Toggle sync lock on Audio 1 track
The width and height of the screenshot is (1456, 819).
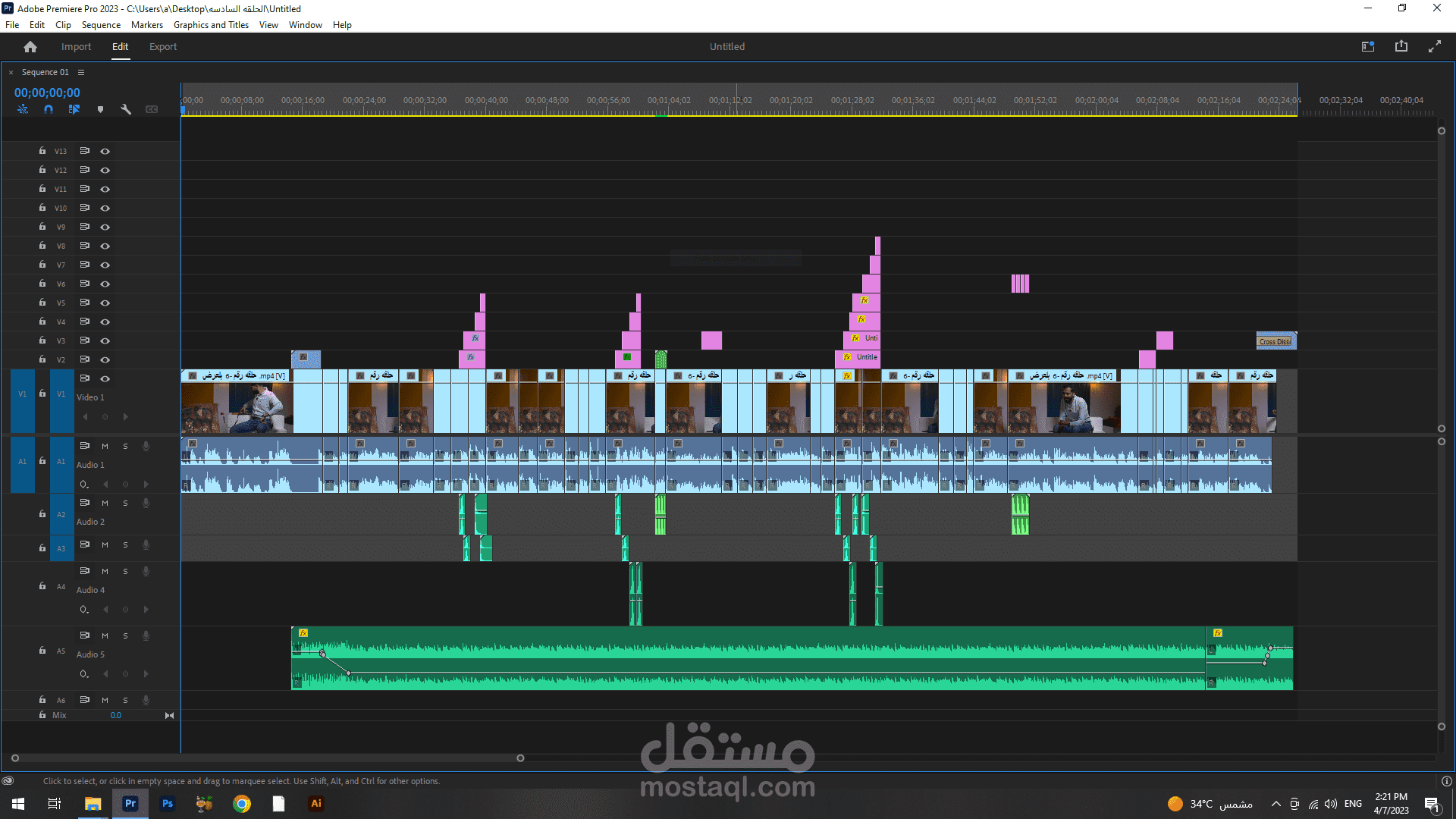tap(85, 446)
